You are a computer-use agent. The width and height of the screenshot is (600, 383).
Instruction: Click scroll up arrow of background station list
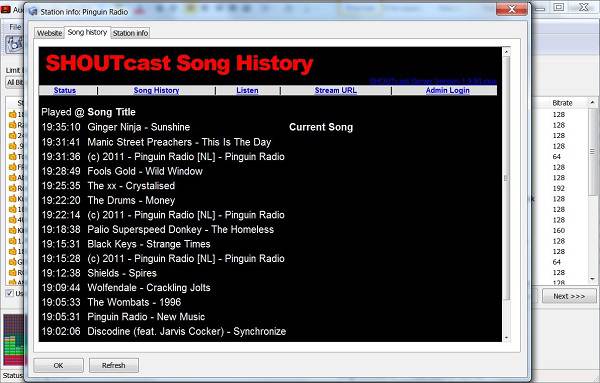coord(592,103)
